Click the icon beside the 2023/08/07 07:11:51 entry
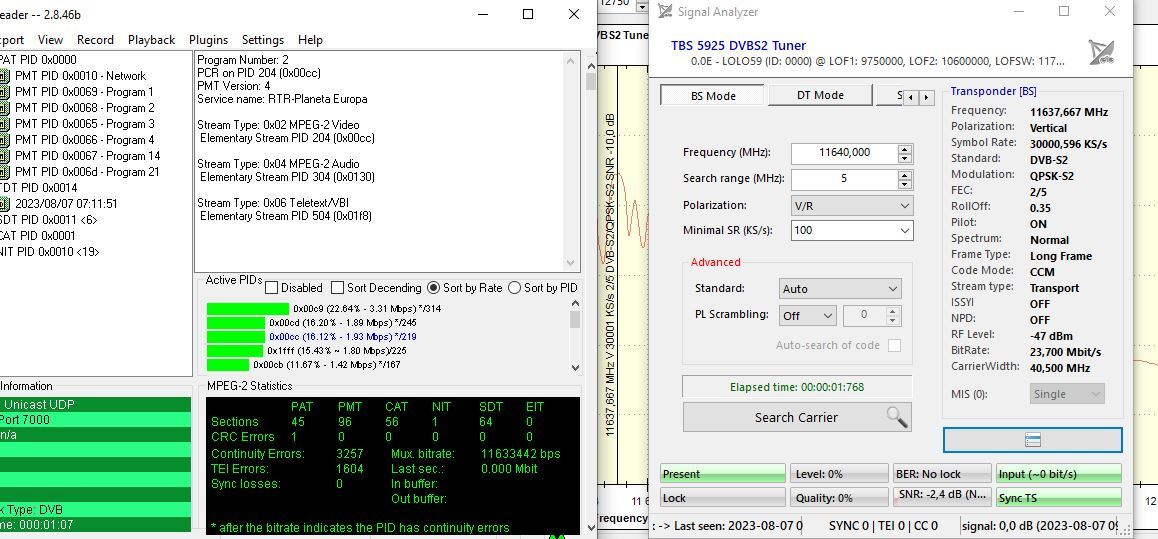Viewport: 1158px width, 539px height. pyautogui.click(x=4, y=204)
